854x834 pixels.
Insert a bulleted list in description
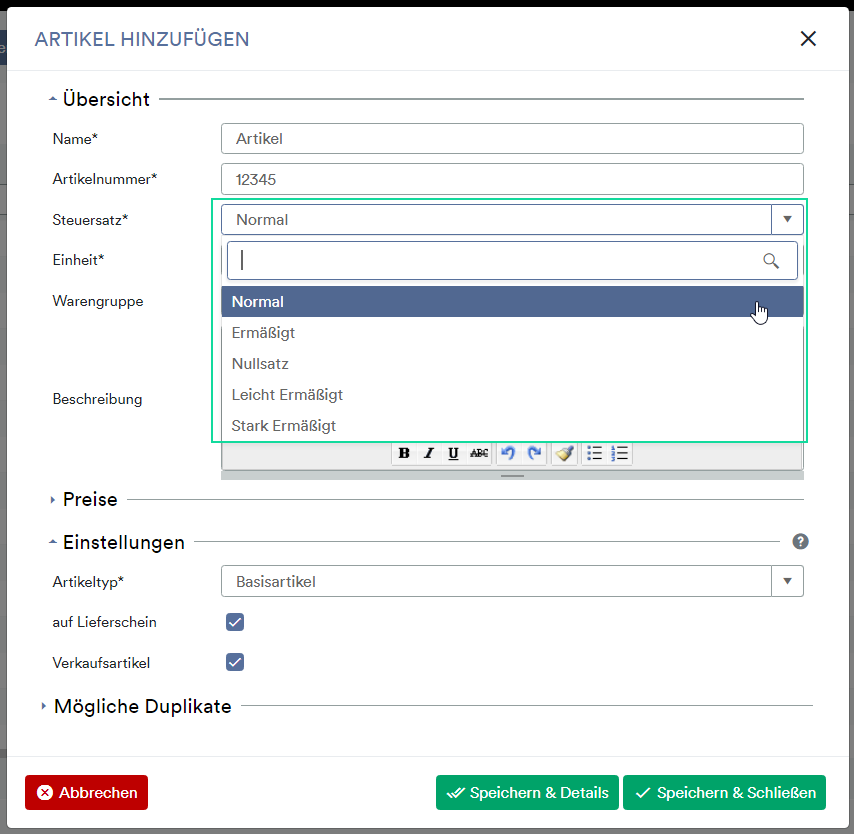point(594,453)
